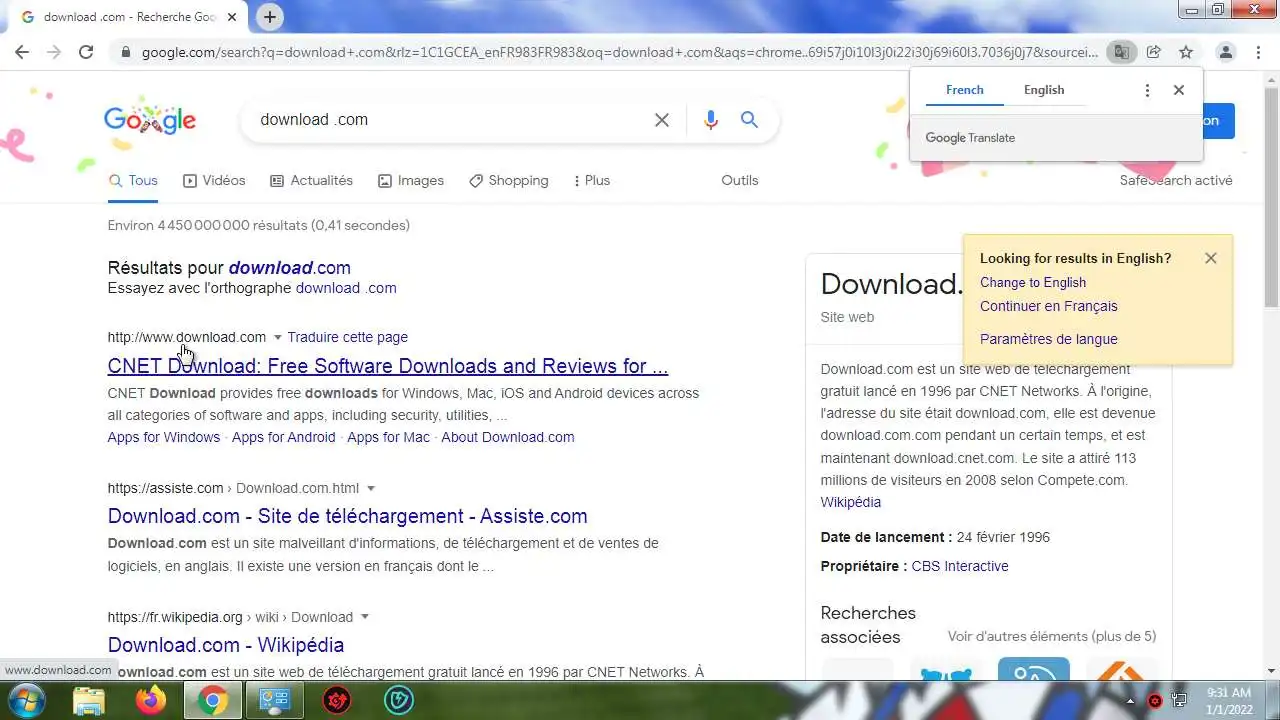Open the Wikipédia link in knowledge panel
Screen dimensions: 1280x720
coord(851,502)
